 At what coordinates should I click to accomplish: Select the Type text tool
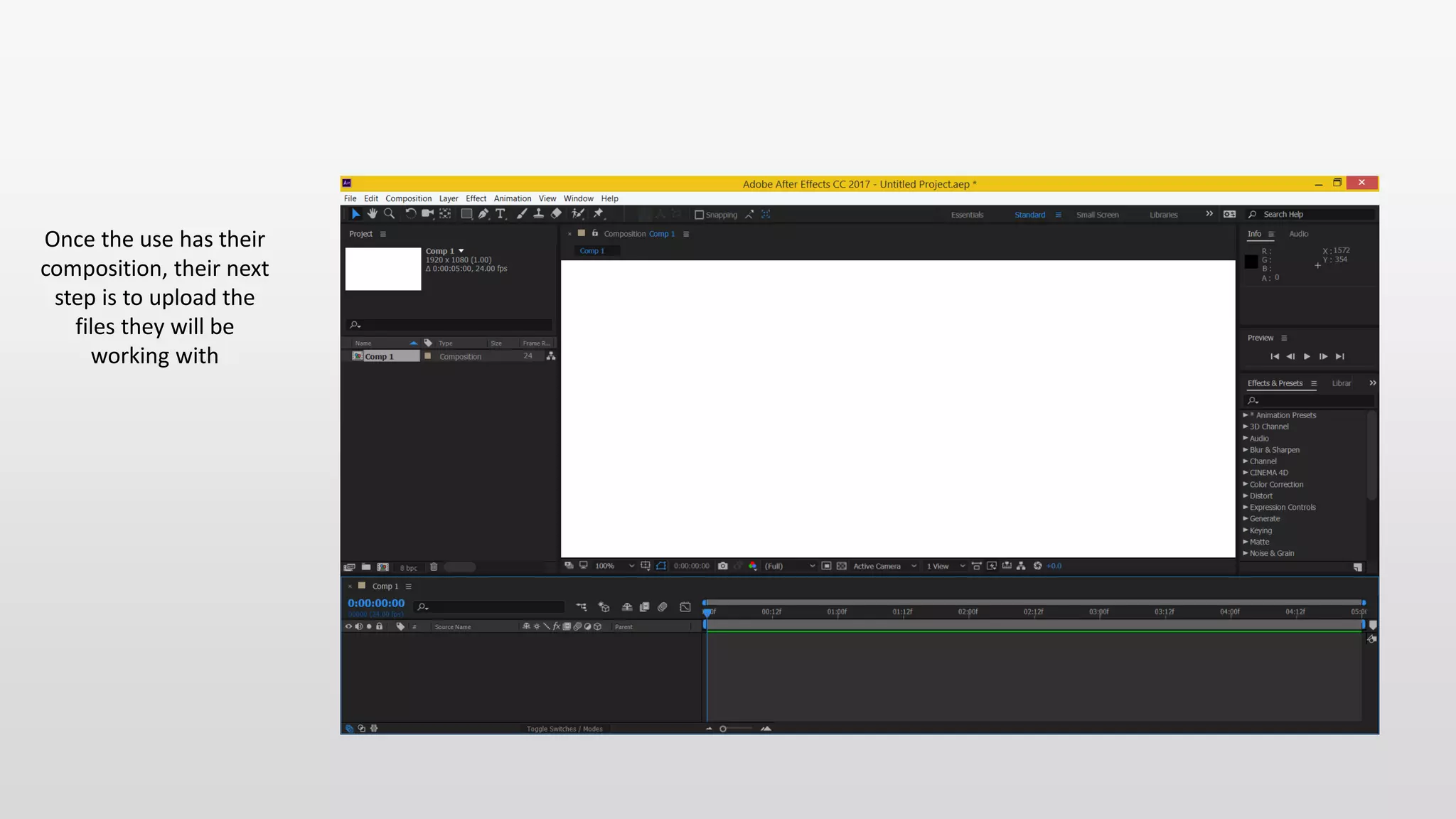pos(500,214)
